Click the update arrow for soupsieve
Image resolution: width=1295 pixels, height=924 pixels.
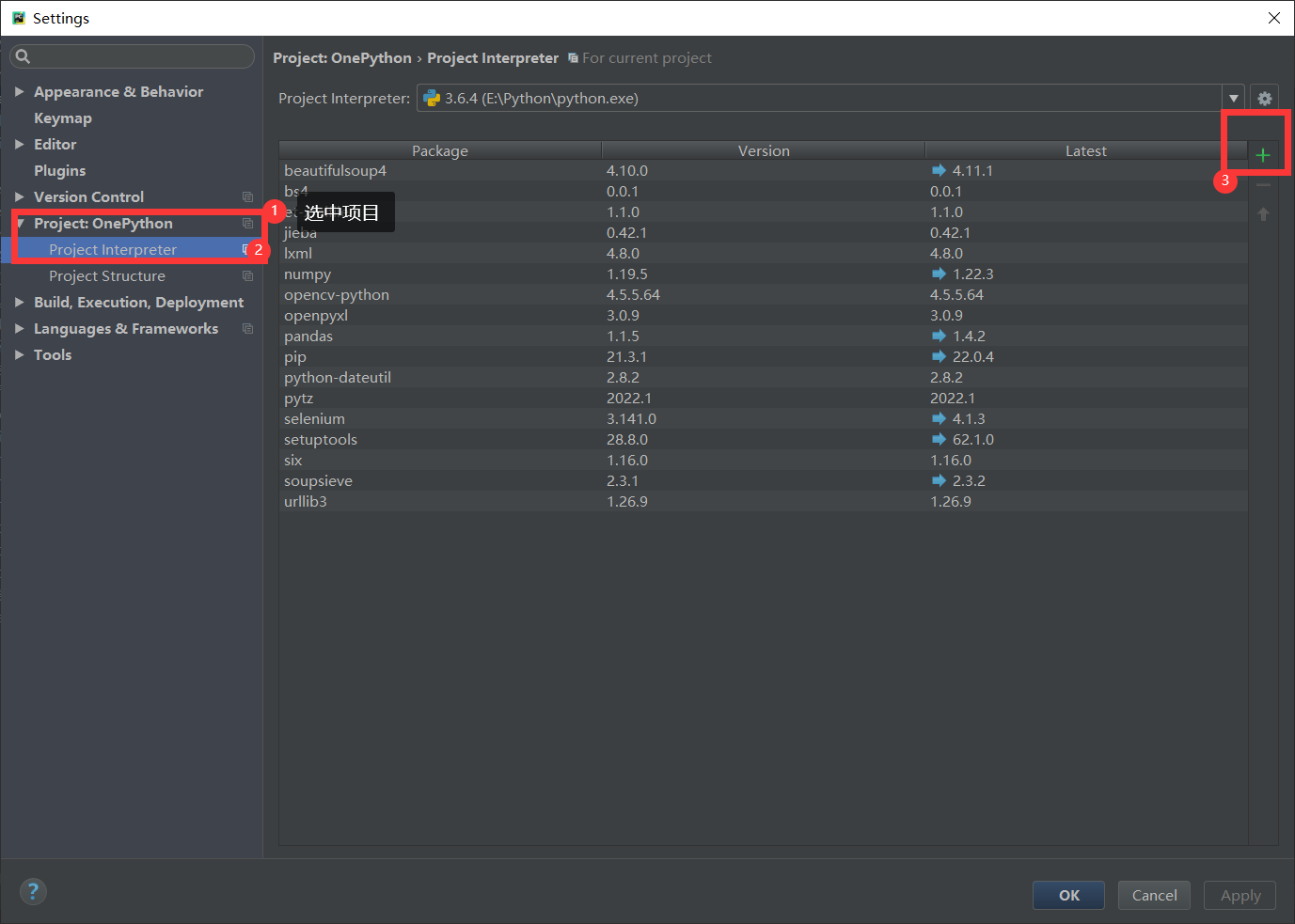click(939, 480)
